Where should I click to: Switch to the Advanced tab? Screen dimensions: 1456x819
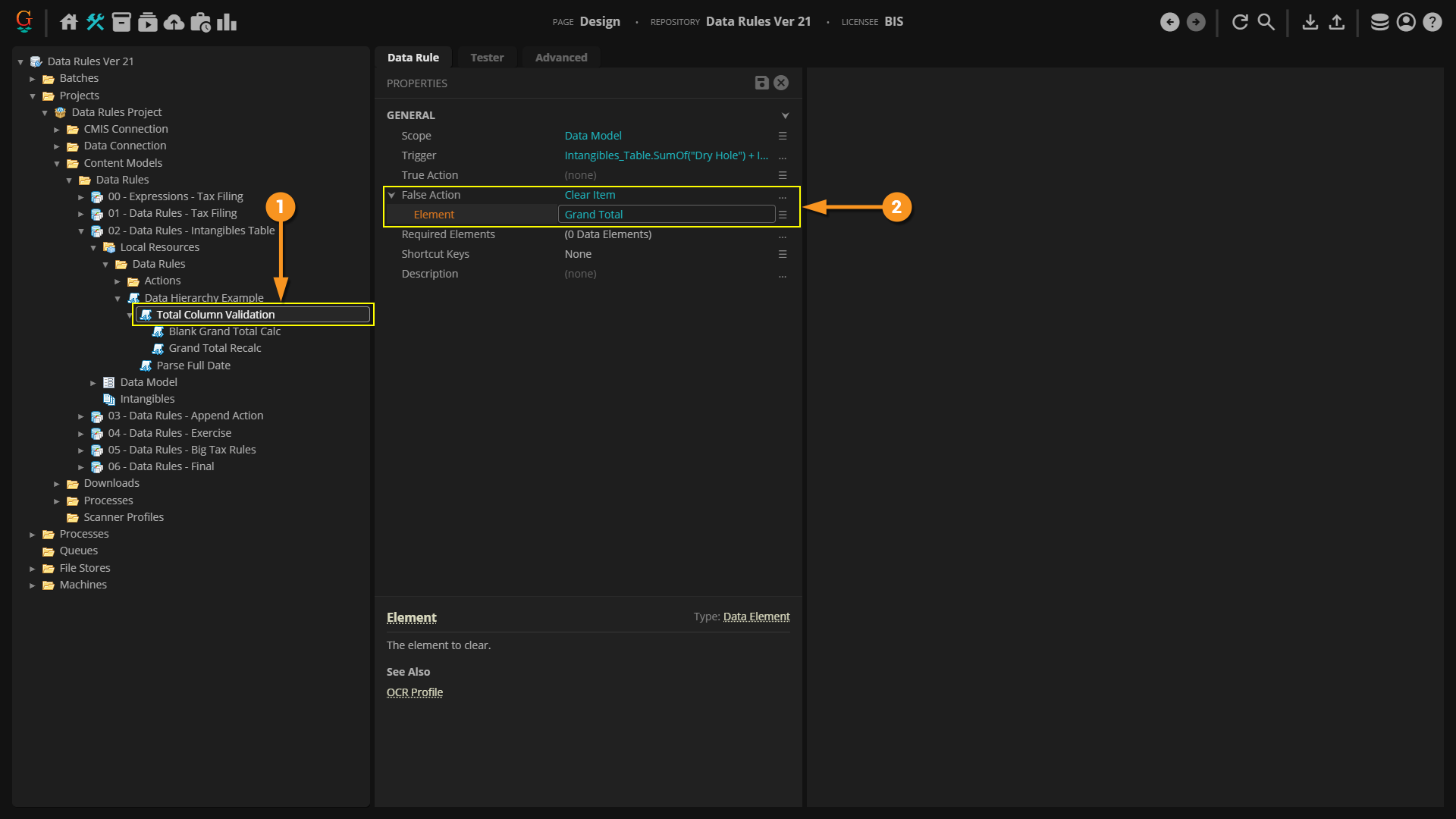[x=560, y=58]
